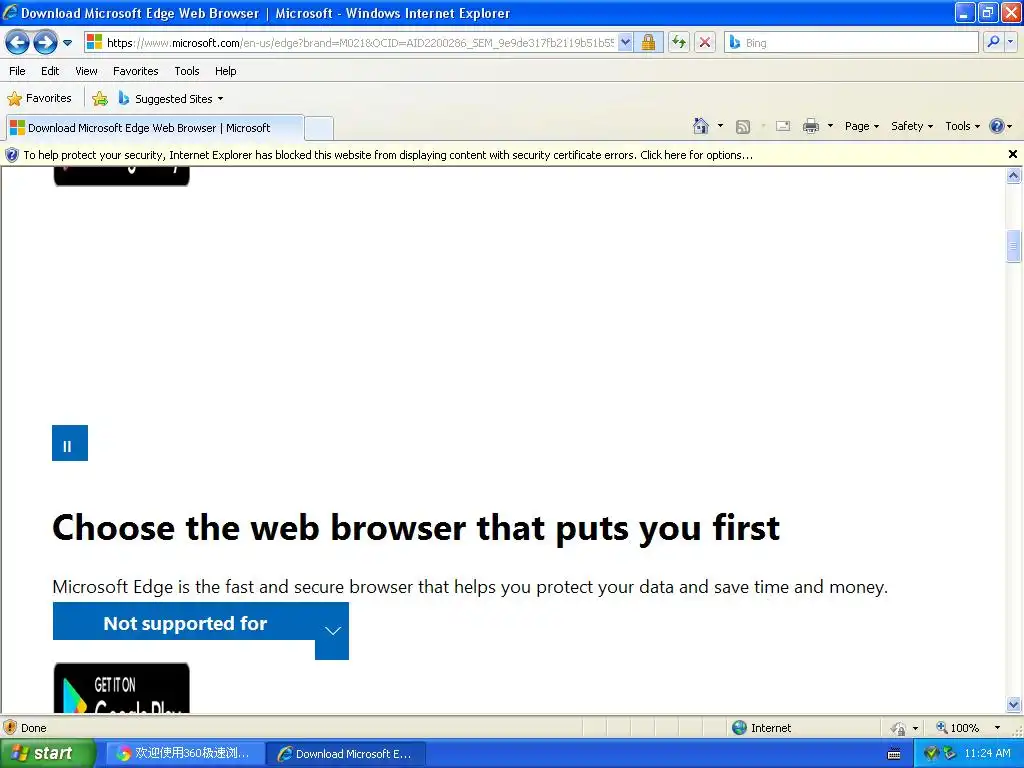Open the Favorites star button
Image resolution: width=1024 pixels, height=768 pixels.
click(39, 99)
